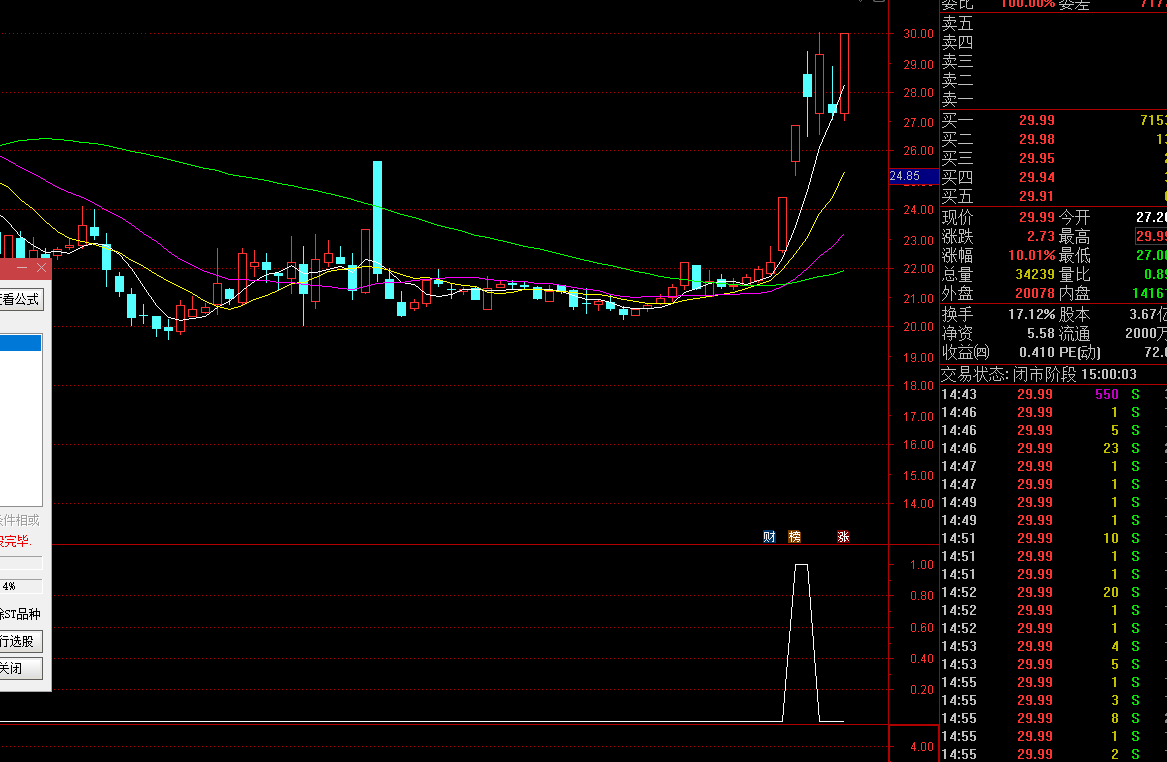Click the 24.85 price marker on the axis
This screenshot has width=1167, height=762.
click(x=913, y=176)
